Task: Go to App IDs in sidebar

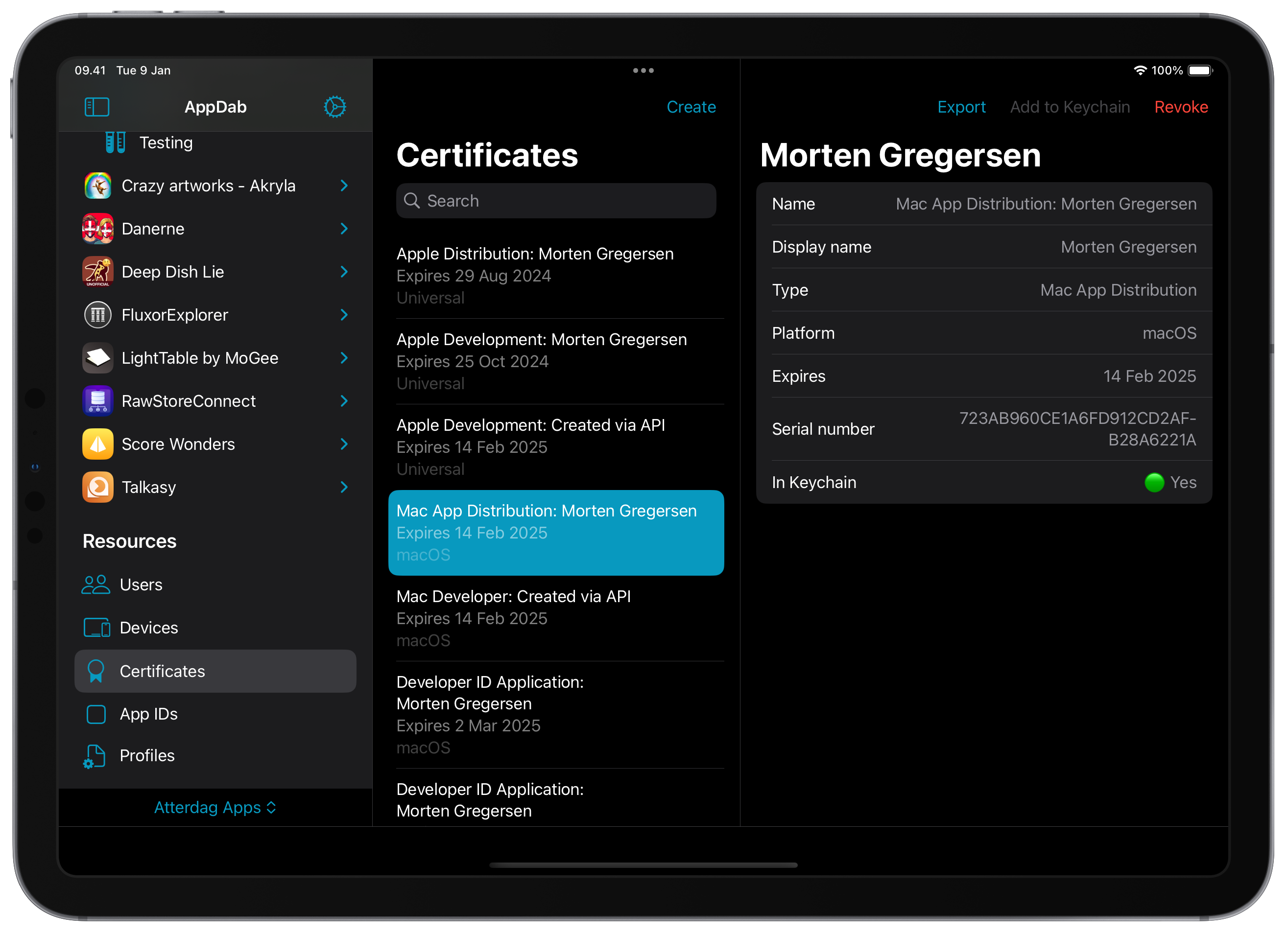Action: tap(148, 714)
